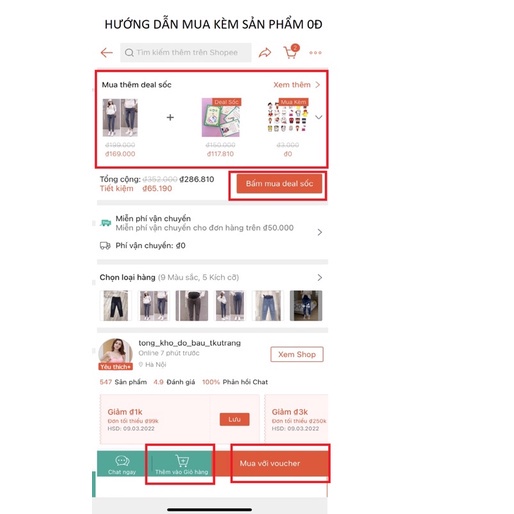
Task: Tap the back arrow icon
Action: 107,52
